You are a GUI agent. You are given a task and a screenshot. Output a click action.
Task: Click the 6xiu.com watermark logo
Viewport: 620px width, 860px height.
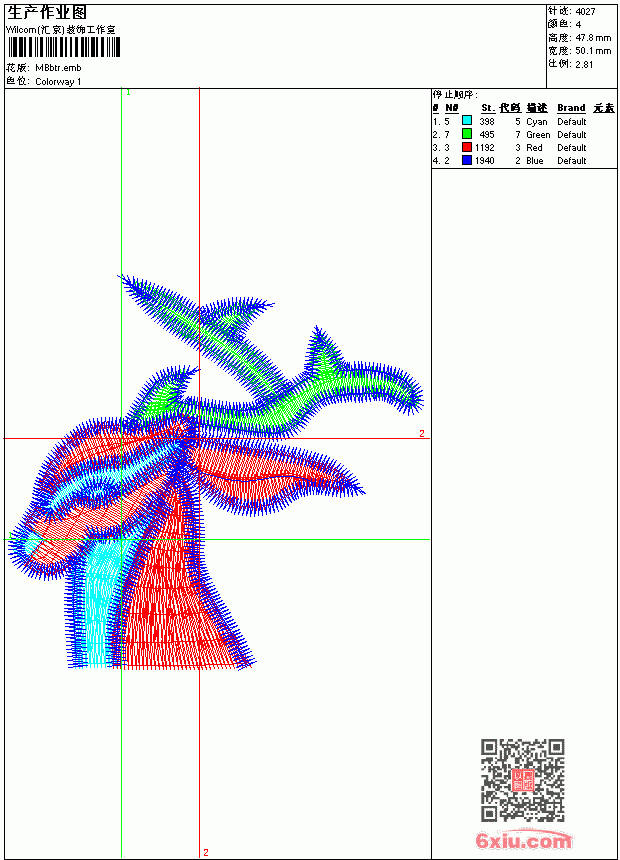pyautogui.click(x=523, y=840)
